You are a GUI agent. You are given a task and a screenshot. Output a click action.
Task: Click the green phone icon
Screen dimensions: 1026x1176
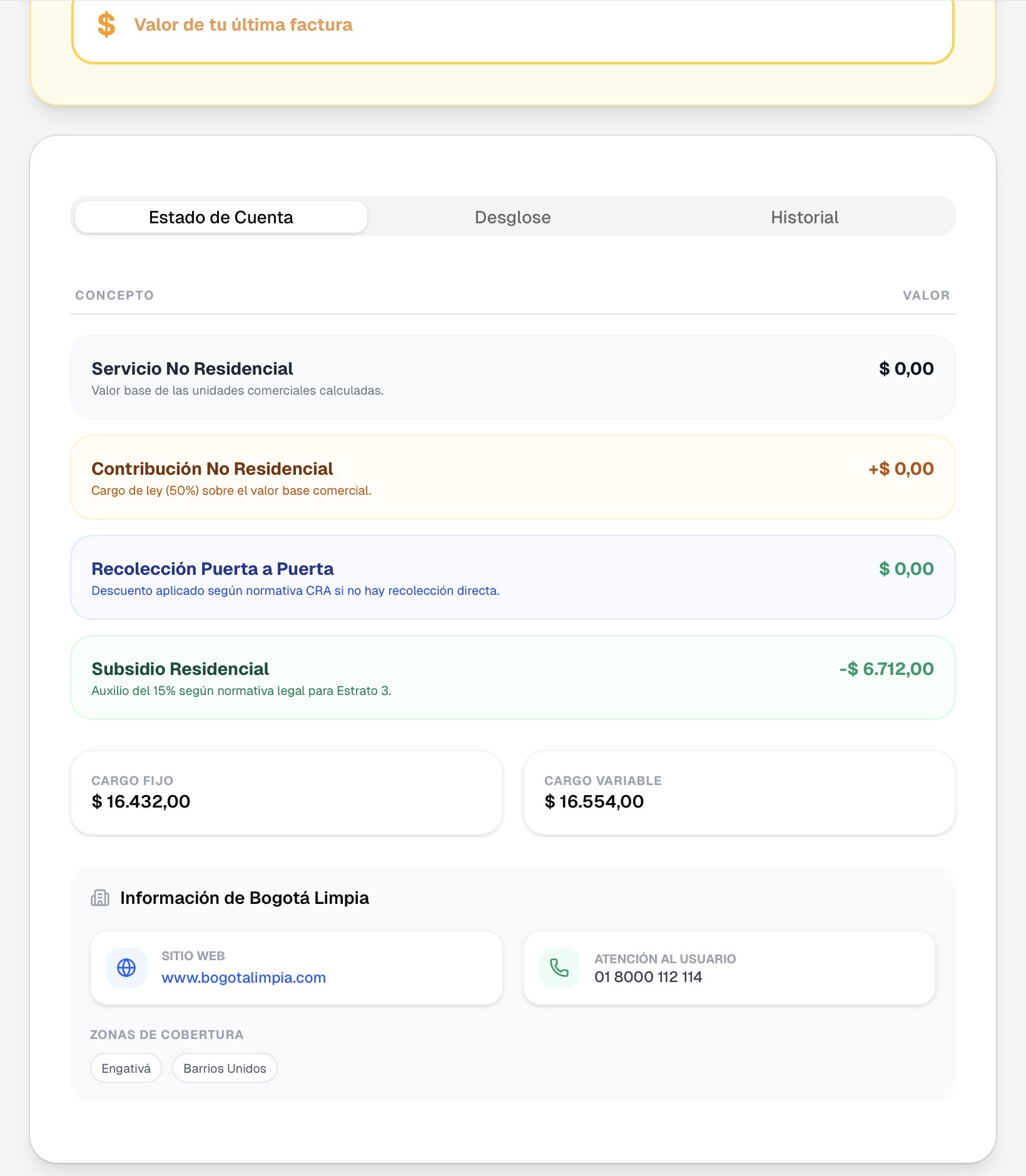559,968
